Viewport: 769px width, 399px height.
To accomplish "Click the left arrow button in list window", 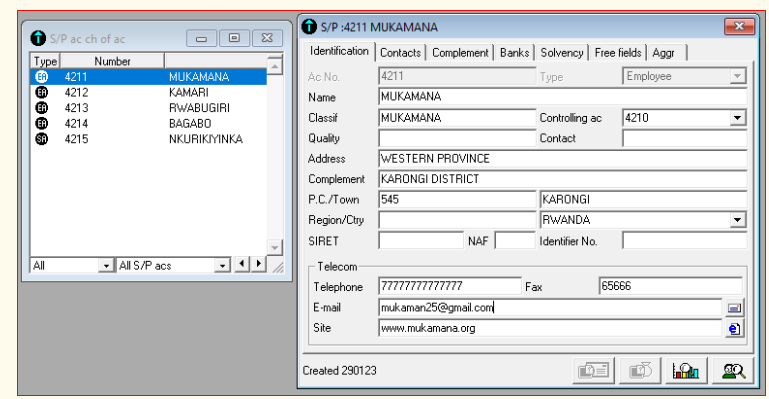I will [242, 264].
